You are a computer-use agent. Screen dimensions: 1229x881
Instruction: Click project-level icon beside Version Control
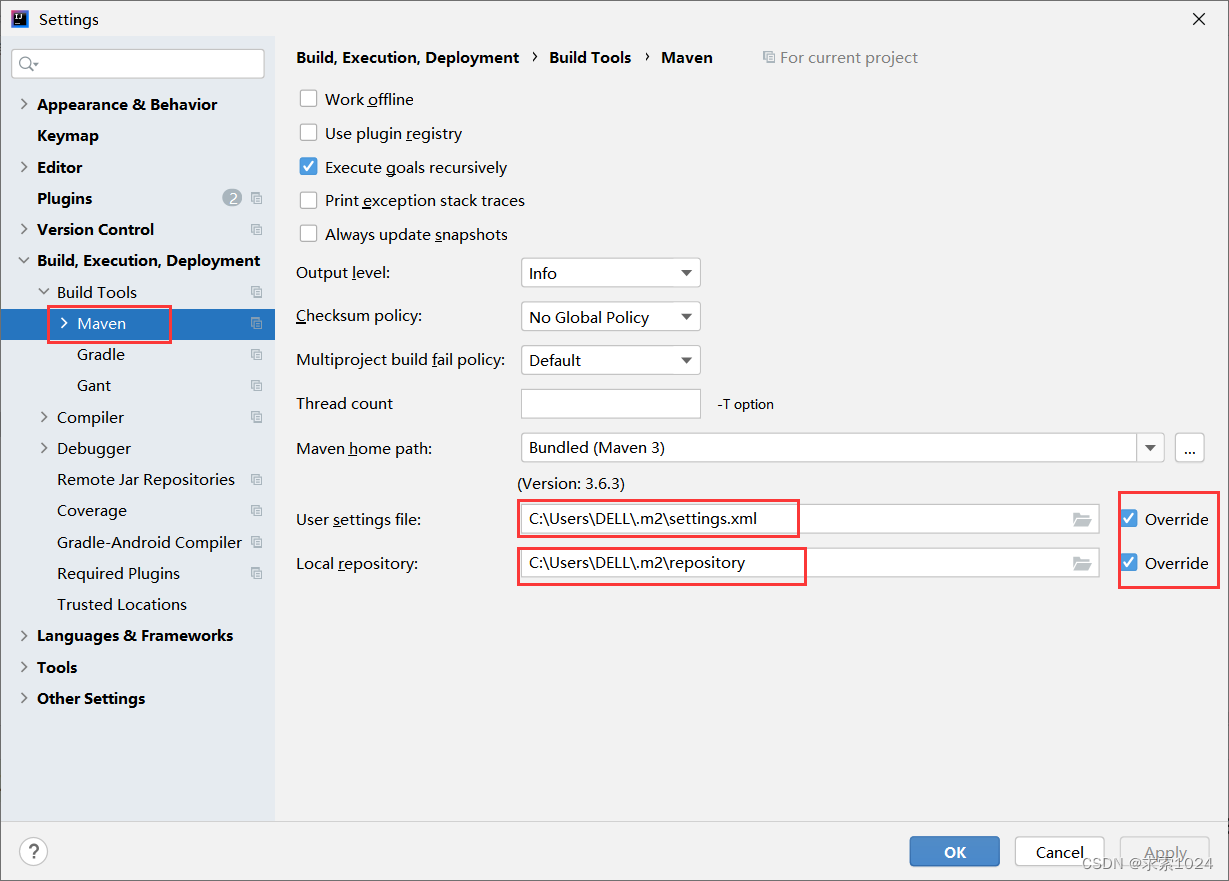tap(256, 229)
